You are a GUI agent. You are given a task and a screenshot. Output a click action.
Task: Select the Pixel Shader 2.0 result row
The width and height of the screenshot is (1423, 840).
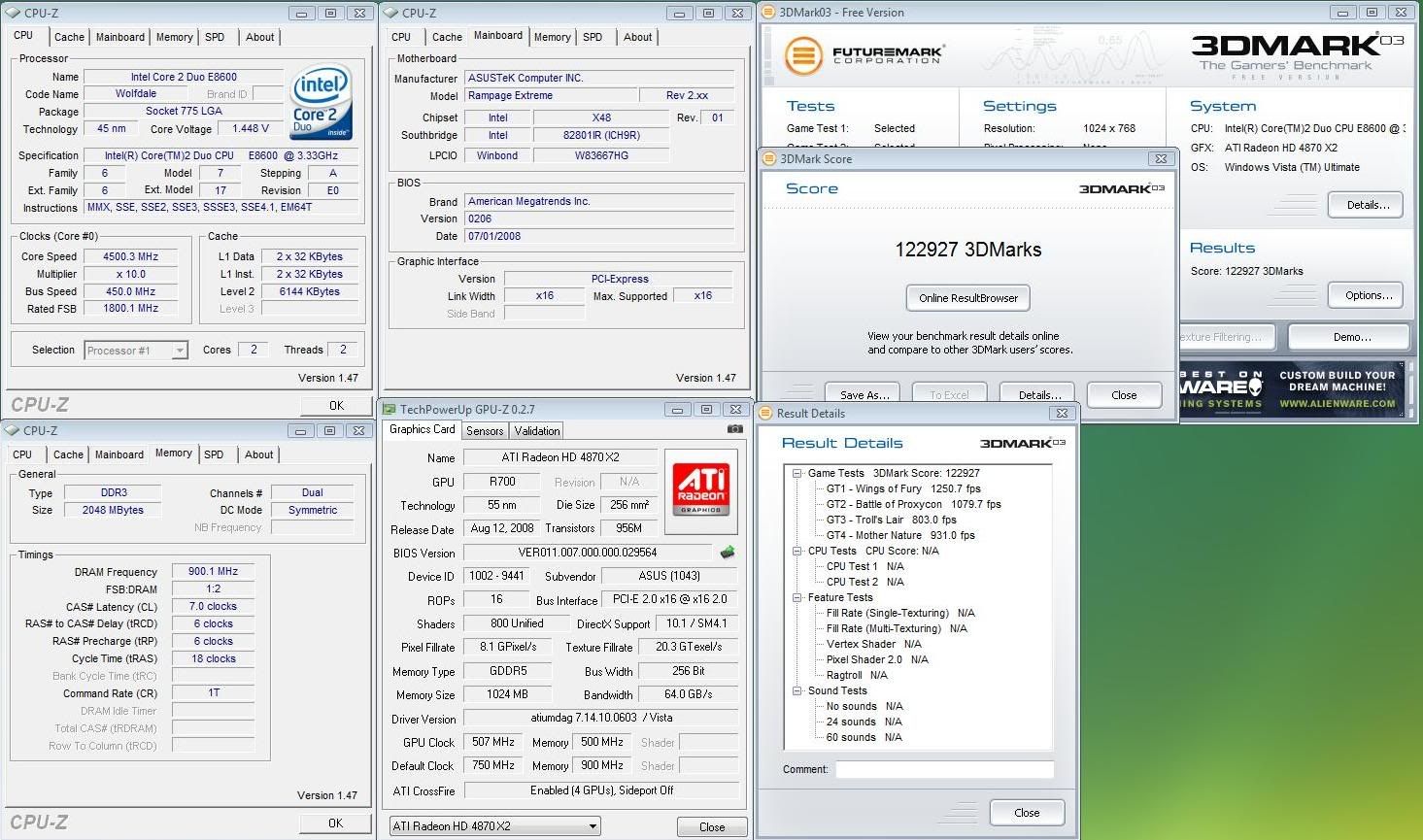(877, 660)
